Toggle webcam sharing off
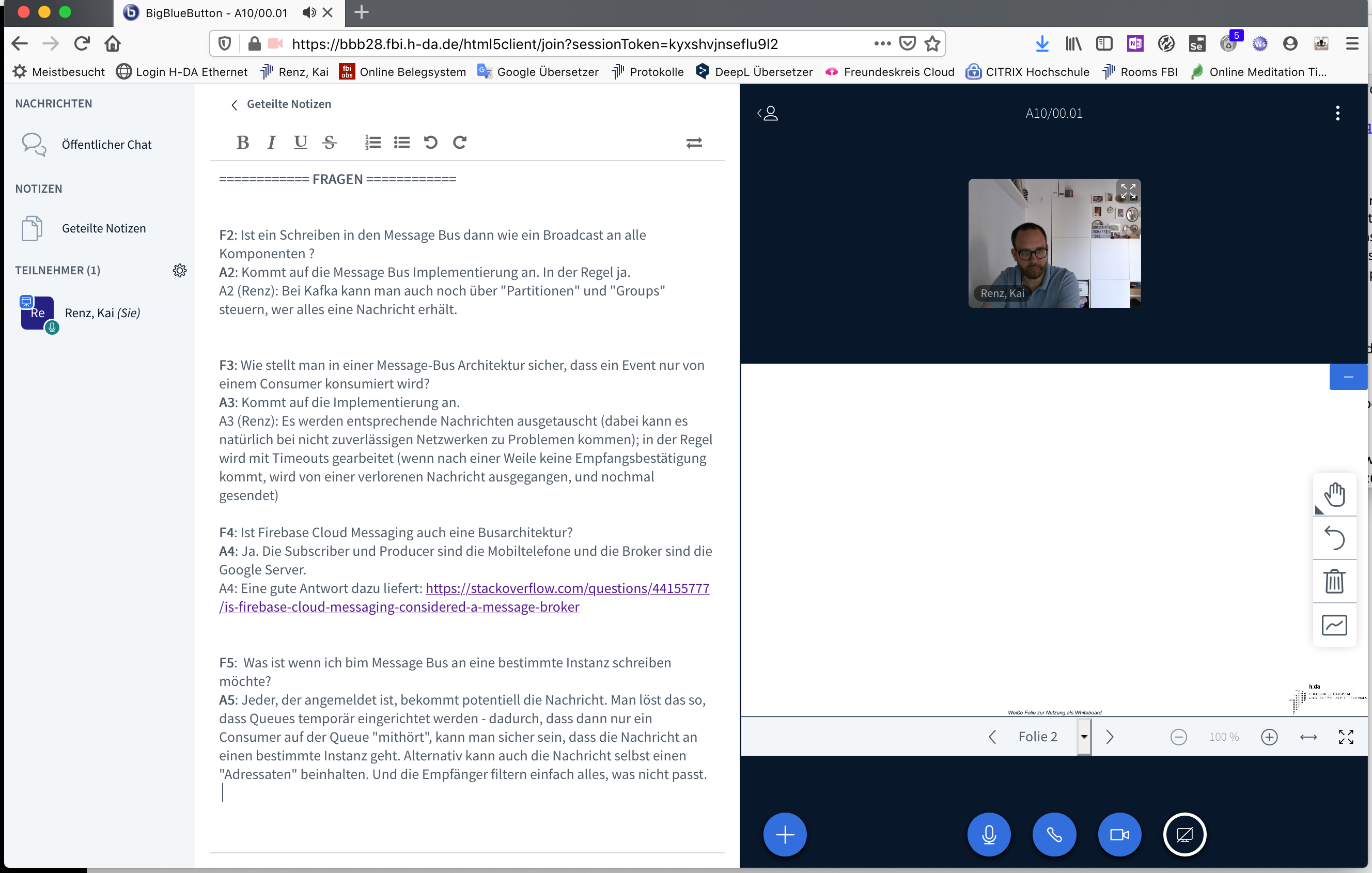The height and width of the screenshot is (873, 1372). coord(1119,834)
